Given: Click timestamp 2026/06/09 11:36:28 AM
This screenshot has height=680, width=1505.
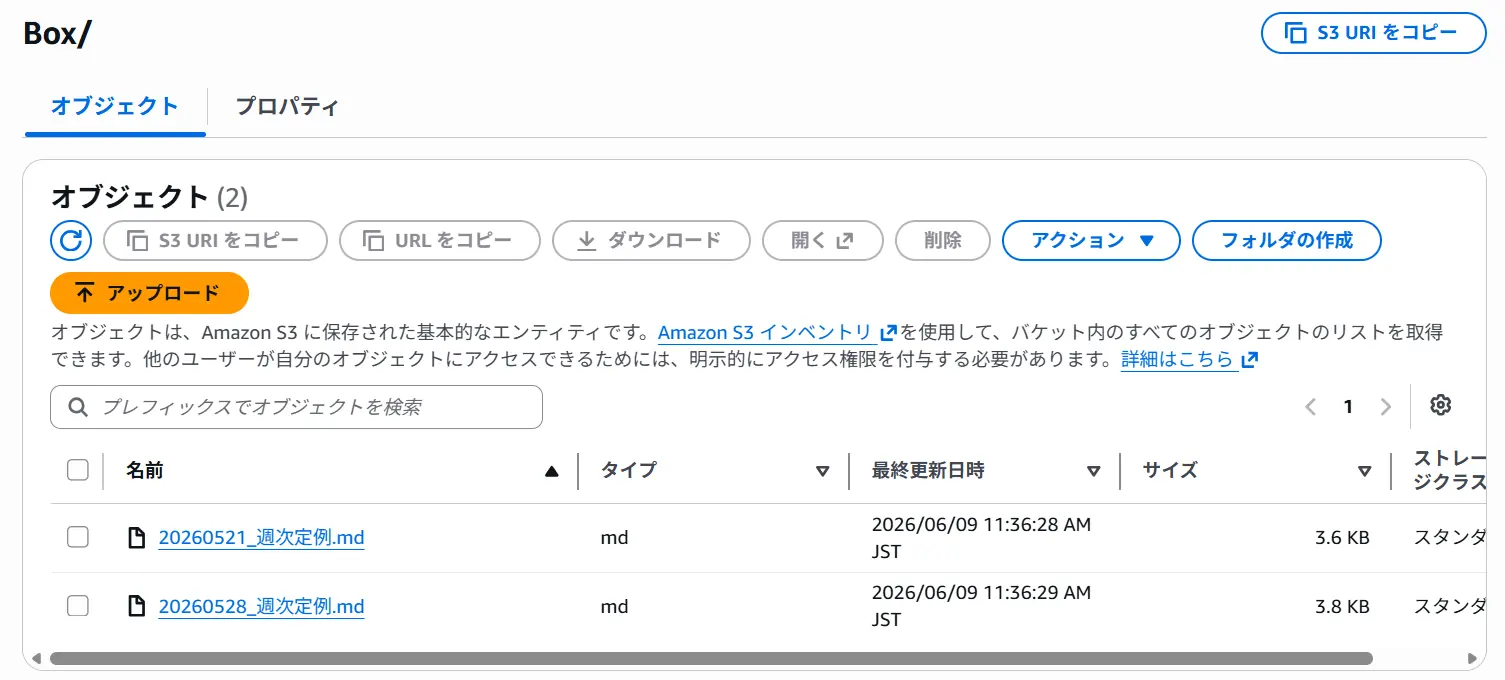Looking at the screenshot, I should pyautogui.click(x=981, y=538).
